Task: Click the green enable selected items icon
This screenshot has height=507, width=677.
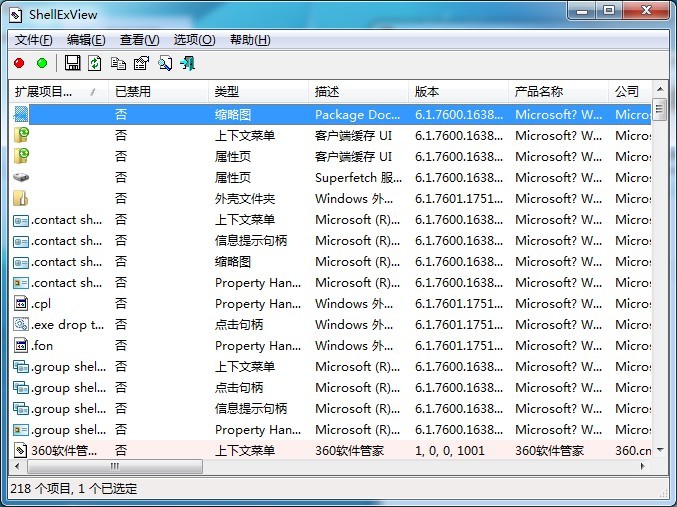Action: (42, 63)
